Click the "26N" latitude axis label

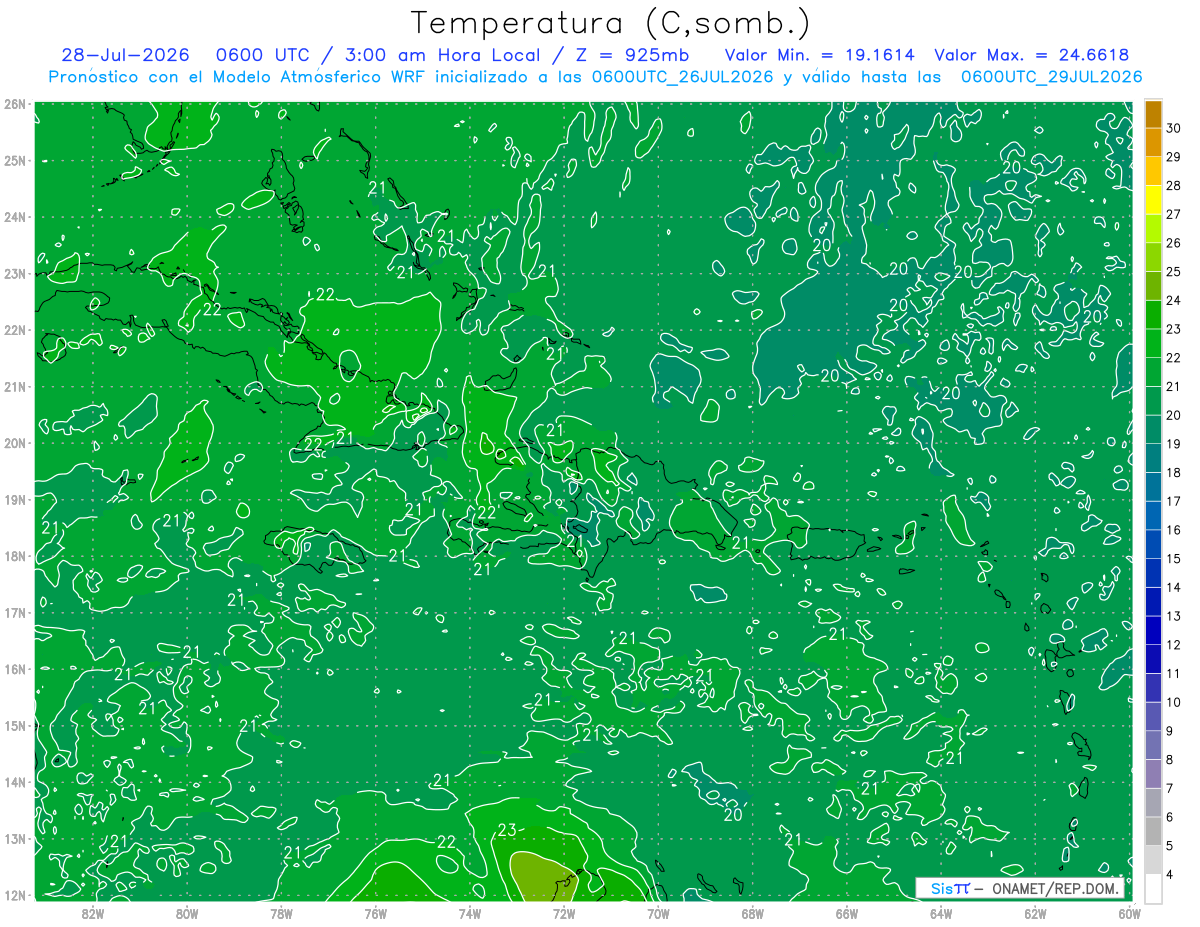coord(14,104)
